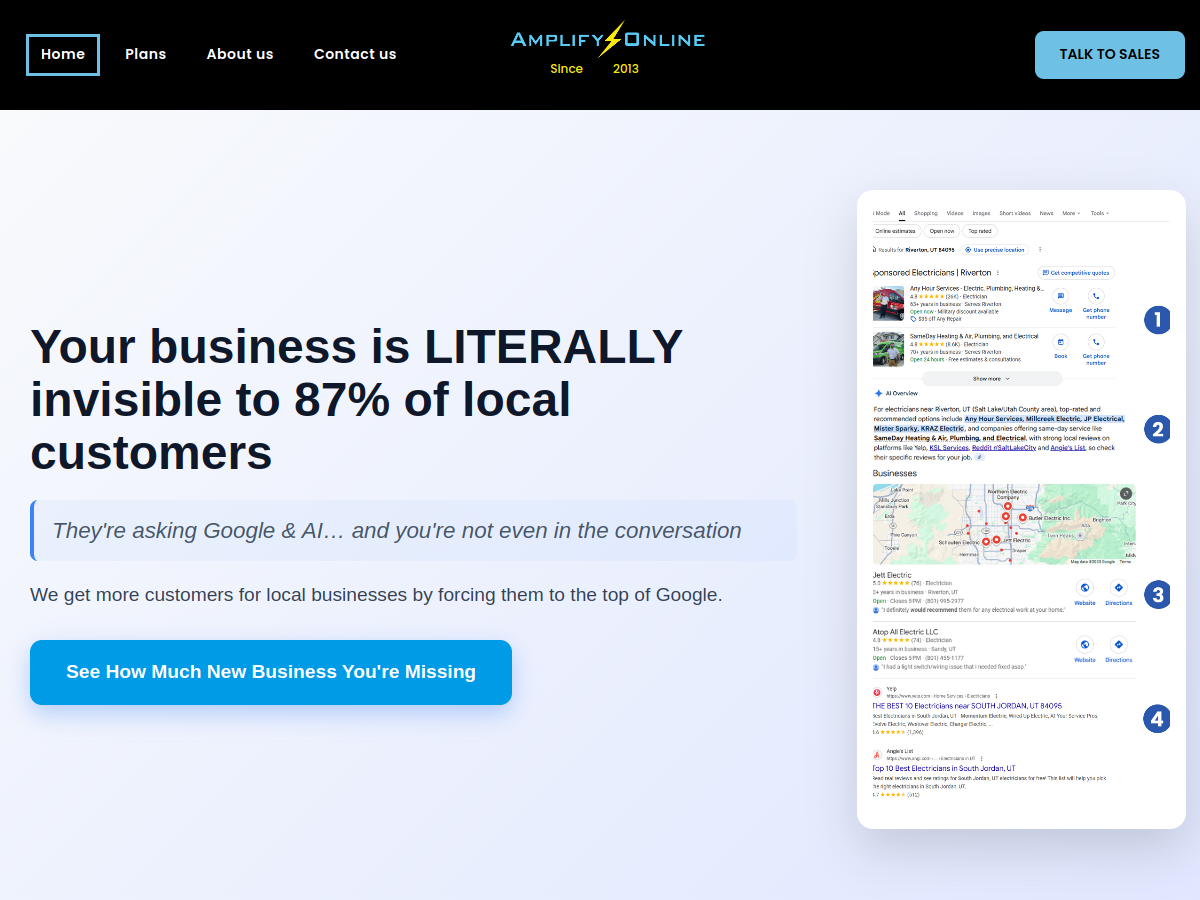Click the AI Overview sparkle icon
Screen dimensions: 1200x900
[x=878, y=394]
